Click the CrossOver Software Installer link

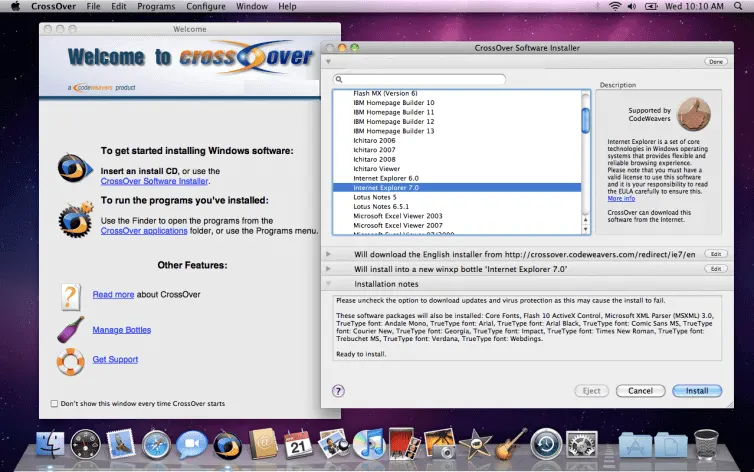click(154, 181)
